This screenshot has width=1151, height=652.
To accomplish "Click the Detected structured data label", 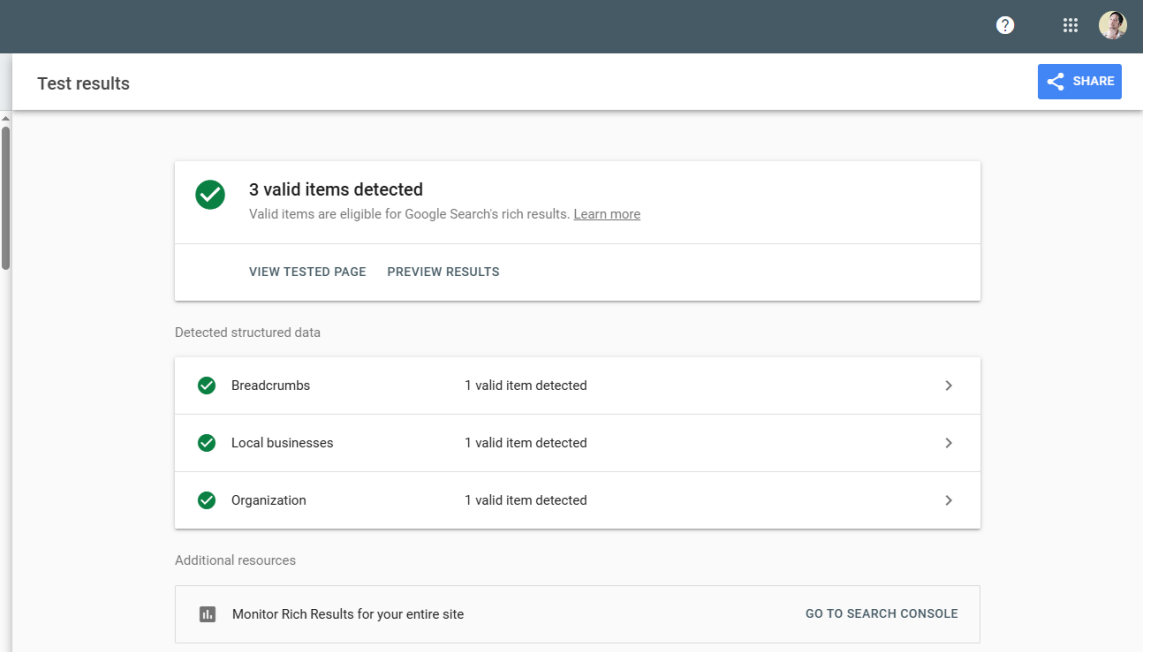I will pyautogui.click(x=247, y=333).
